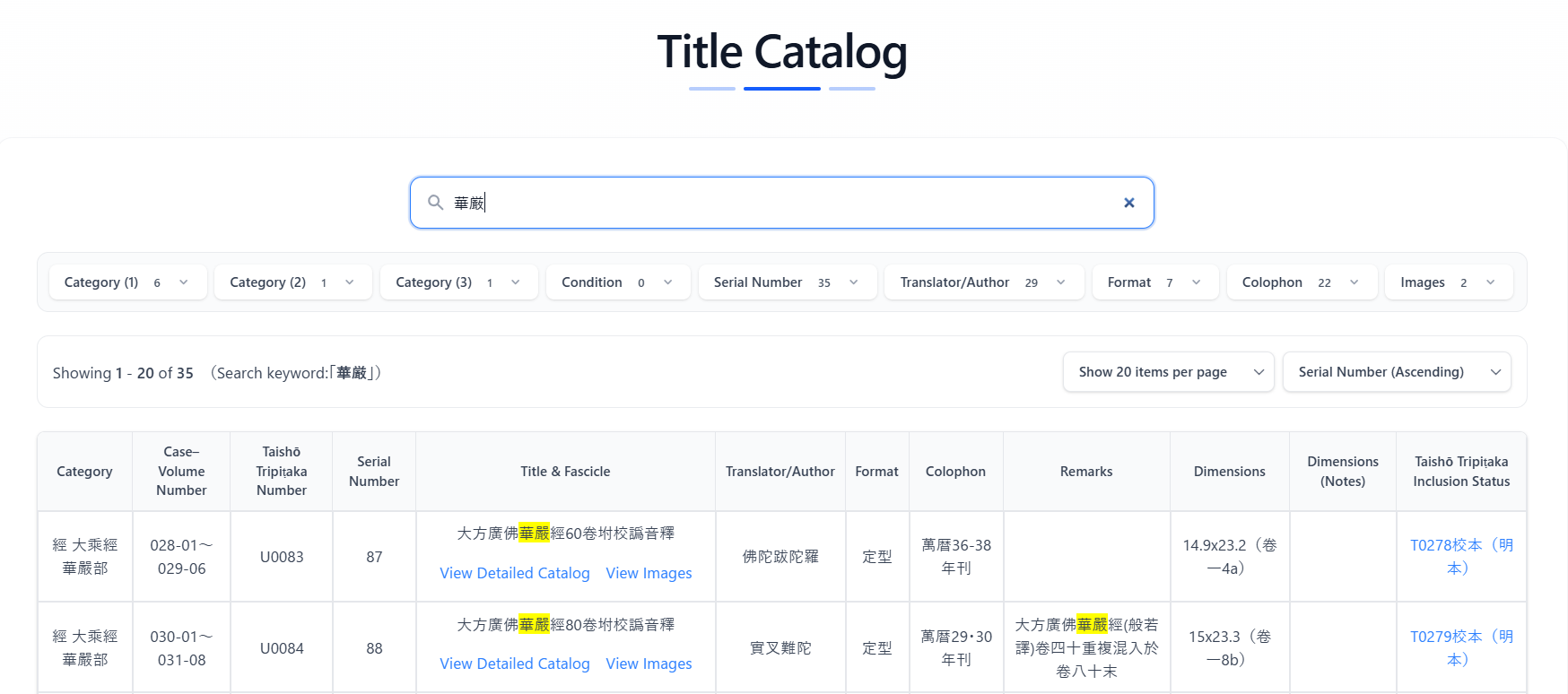Change the Show 20 items per page selector
Viewport: 1568px width, 694px height.
(x=1168, y=372)
